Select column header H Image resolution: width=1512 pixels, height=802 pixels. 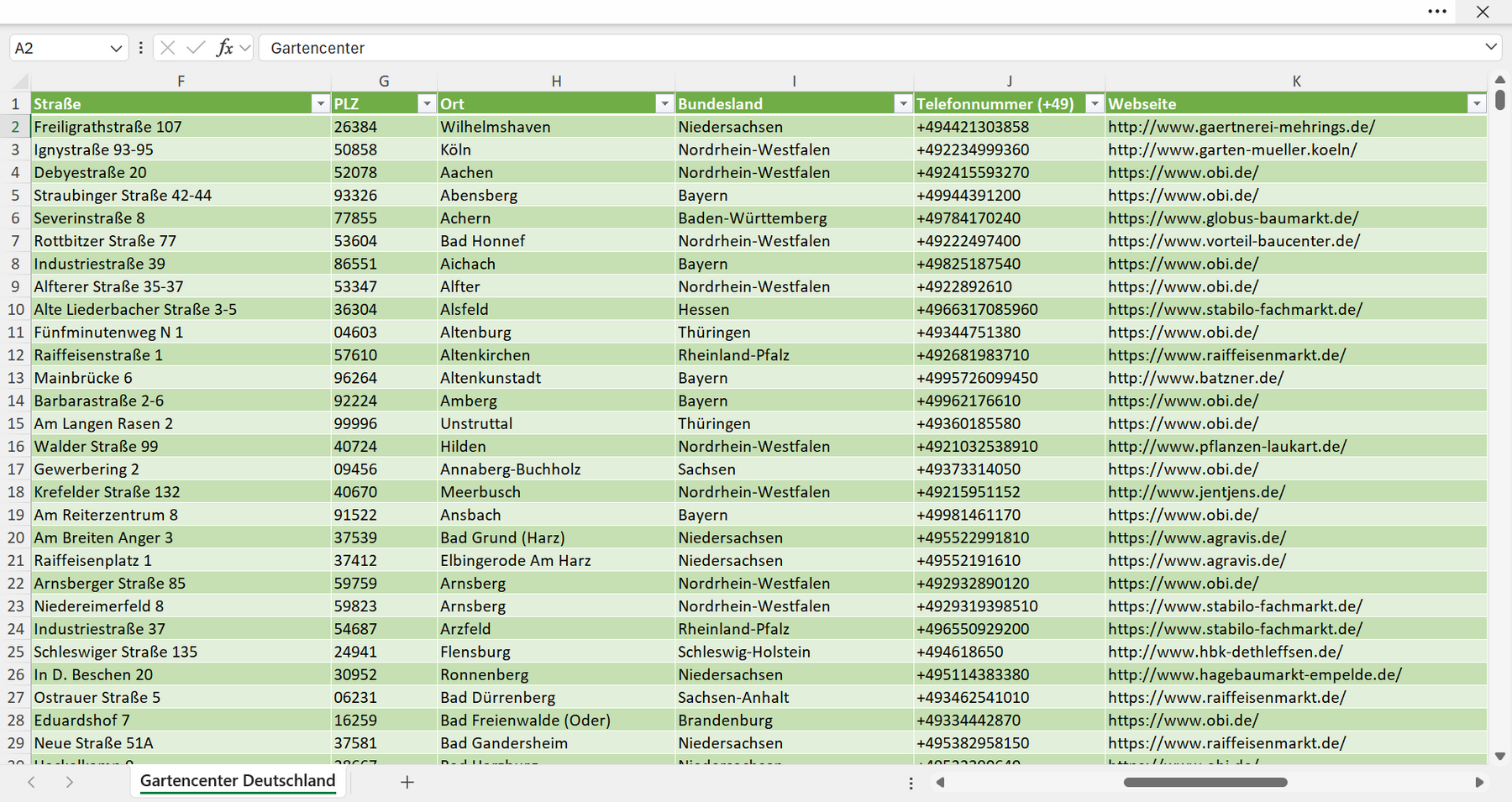[x=556, y=81]
